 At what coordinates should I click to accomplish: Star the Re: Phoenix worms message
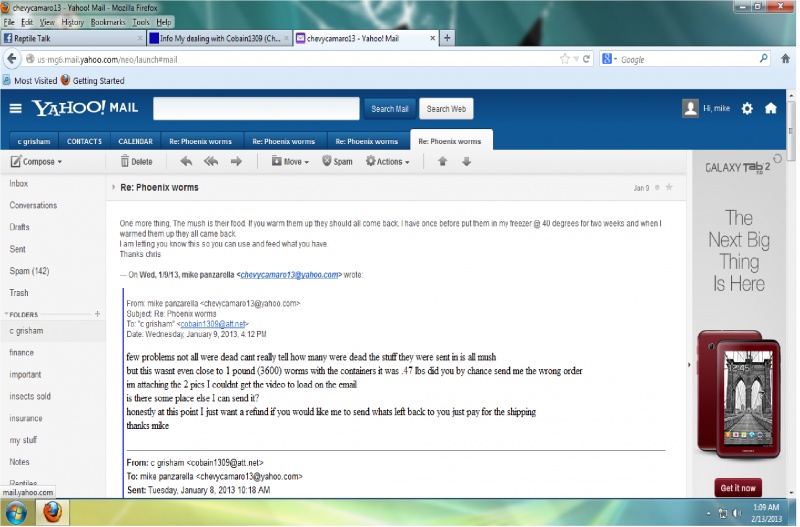(x=669, y=187)
